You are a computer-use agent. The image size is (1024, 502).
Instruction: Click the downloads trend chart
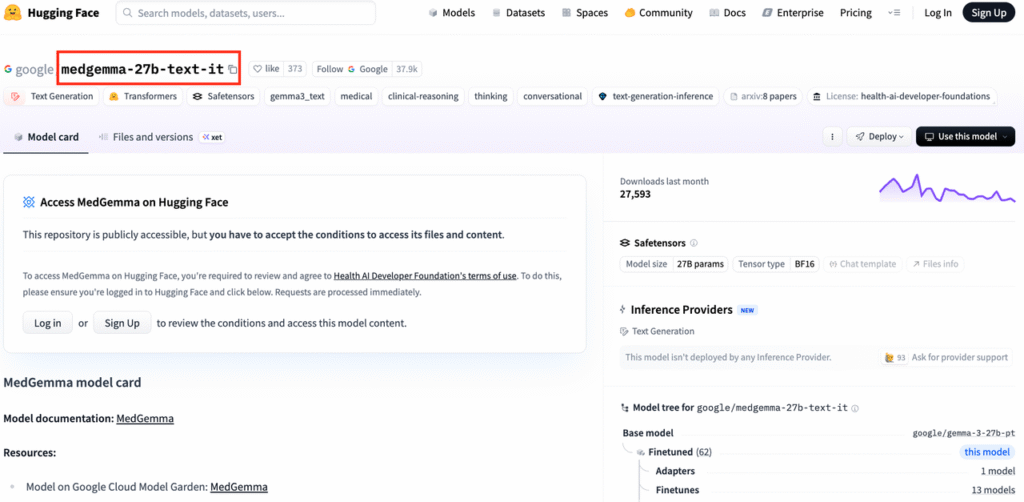[947, 188]
